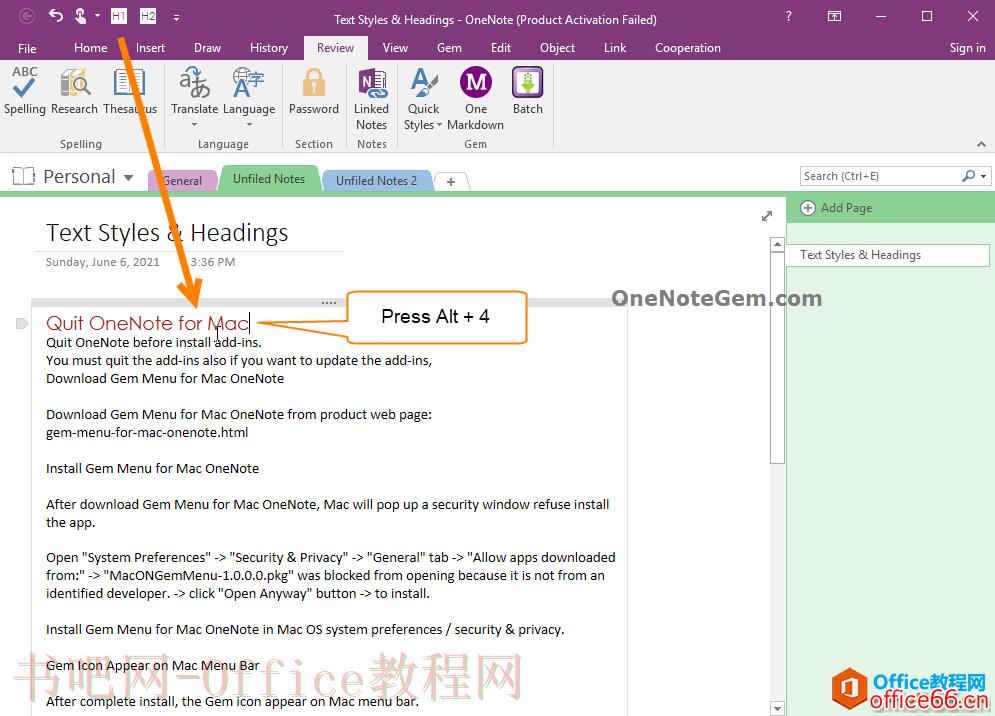Open the Link ribbon tab
The image size is (995, 716).
coord(614,48)
